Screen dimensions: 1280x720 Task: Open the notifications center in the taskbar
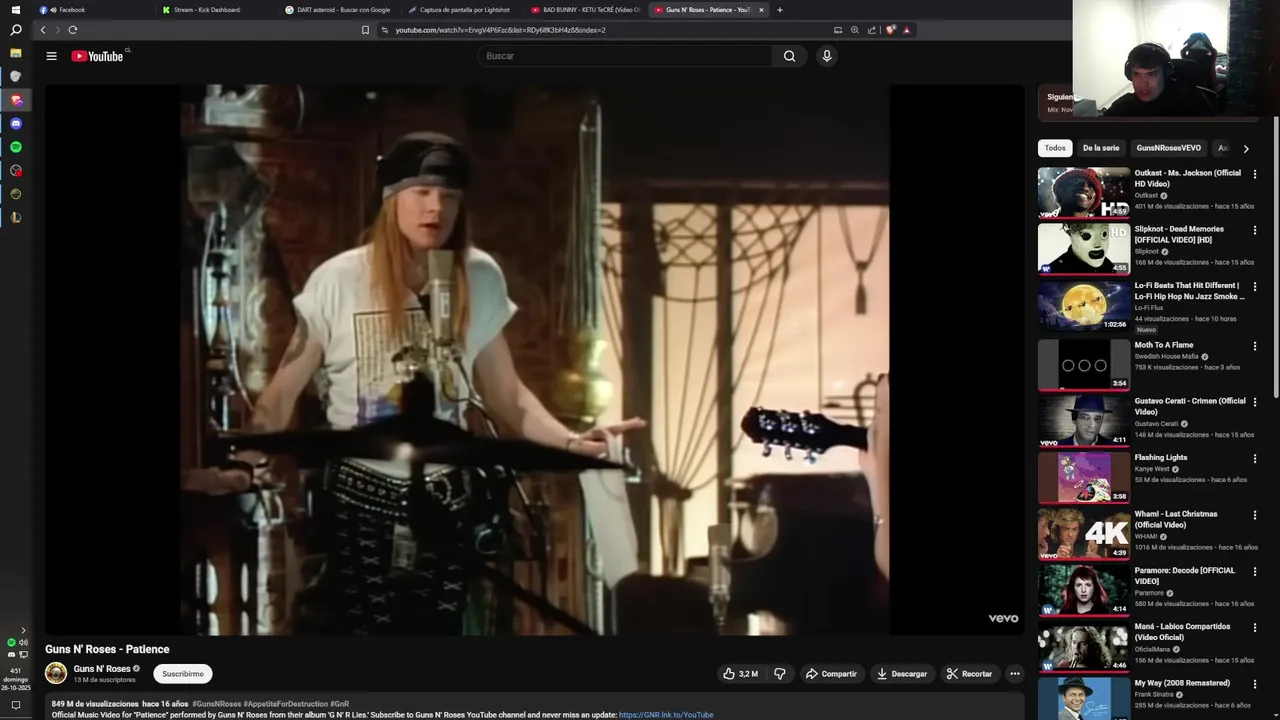(x=15, y=705)
